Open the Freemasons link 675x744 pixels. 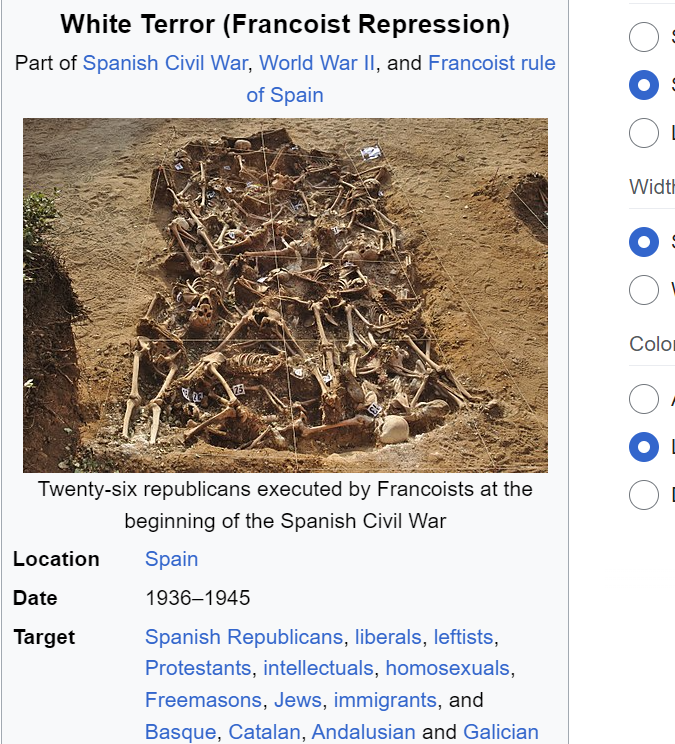pyautogui.click(x=203, y=700)
